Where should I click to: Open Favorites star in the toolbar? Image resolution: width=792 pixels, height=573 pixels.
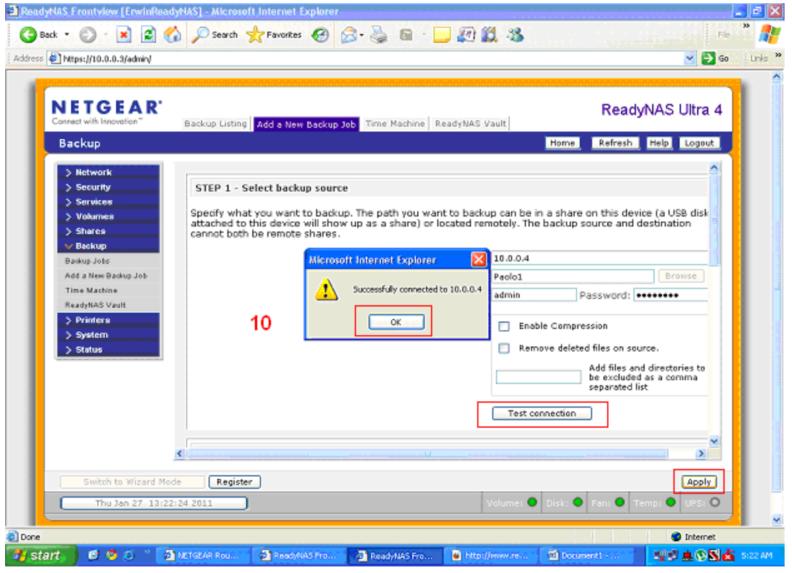[255, 34]
